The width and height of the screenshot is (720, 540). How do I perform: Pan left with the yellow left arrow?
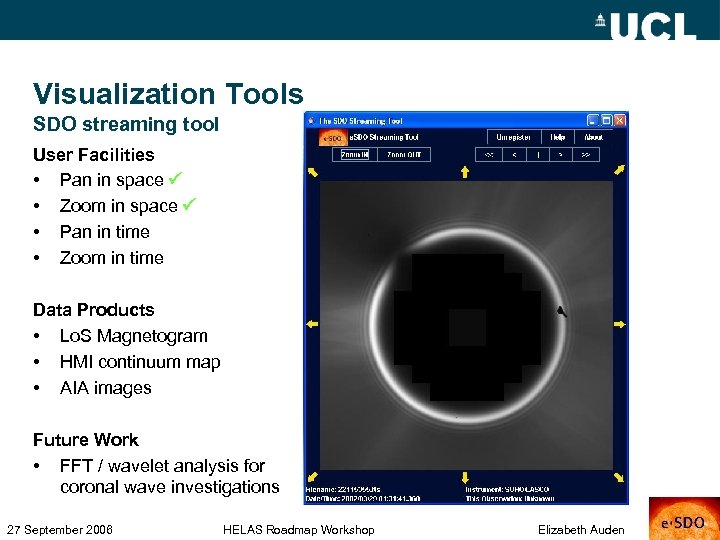(x=312, y=324)
